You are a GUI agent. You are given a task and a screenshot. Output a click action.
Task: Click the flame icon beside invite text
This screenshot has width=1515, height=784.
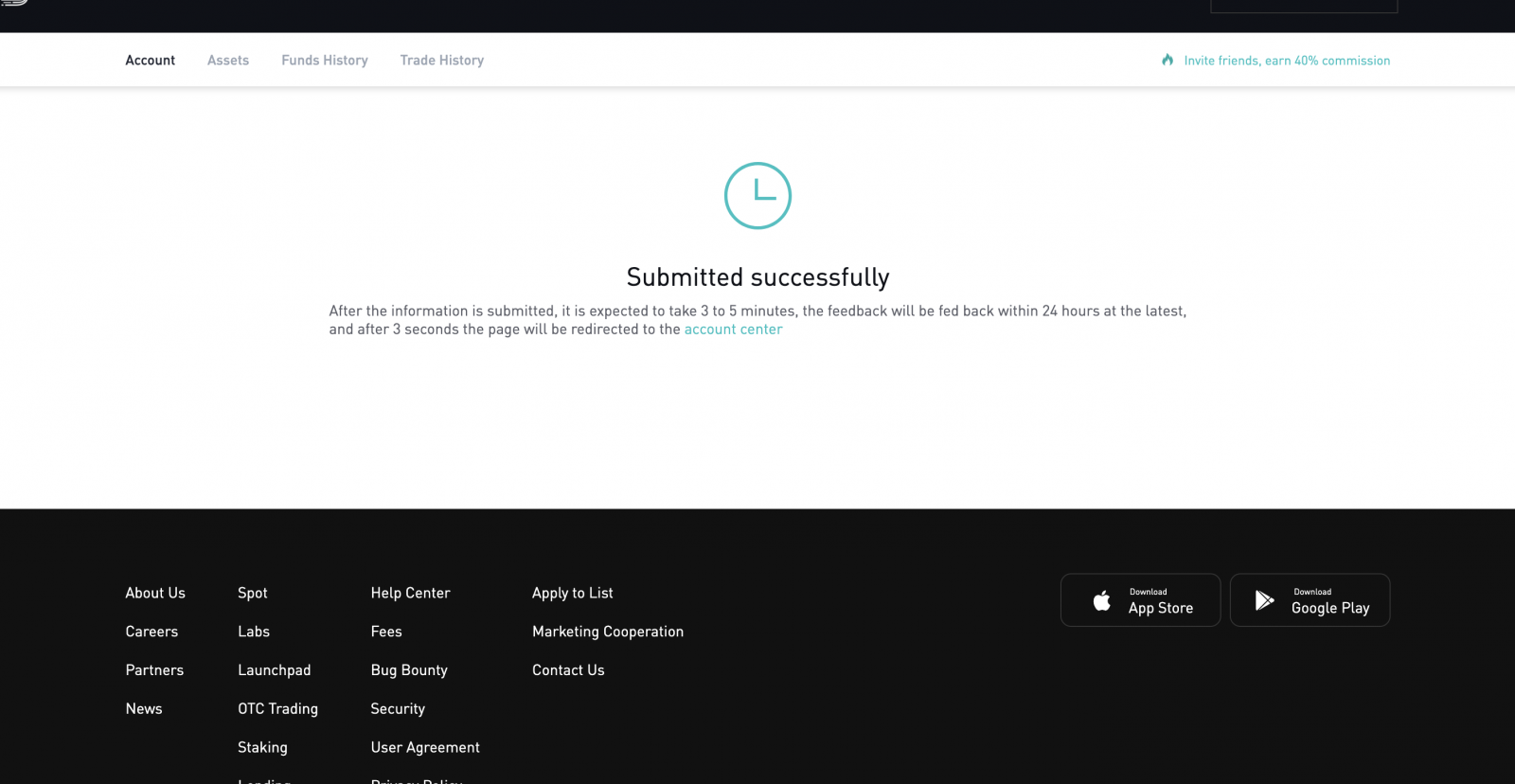click(x=1167, y=60)
